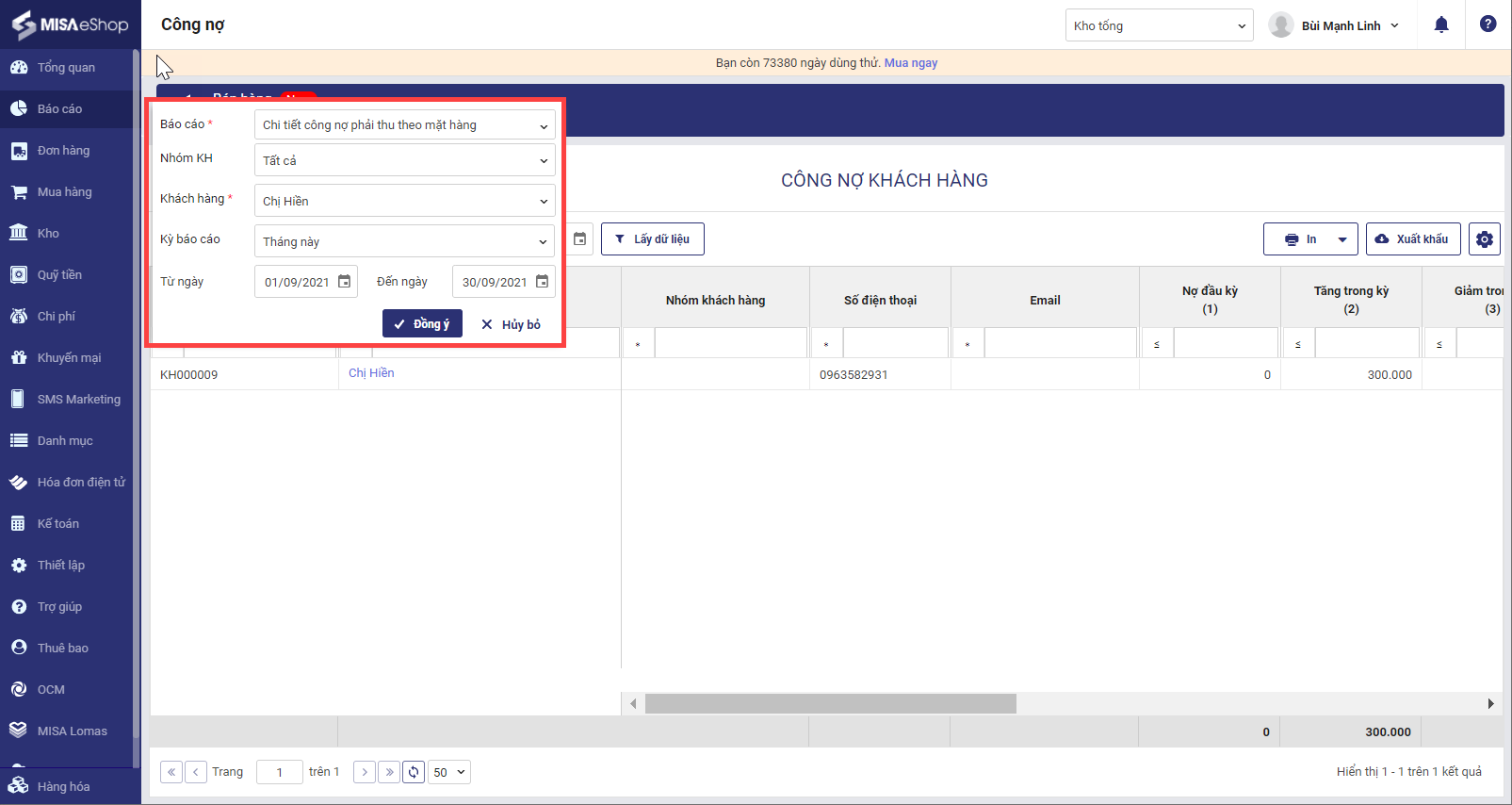Click the Khuyến mại gift icon
Screen dimensions: 1512x805
[x=19, y=358]
